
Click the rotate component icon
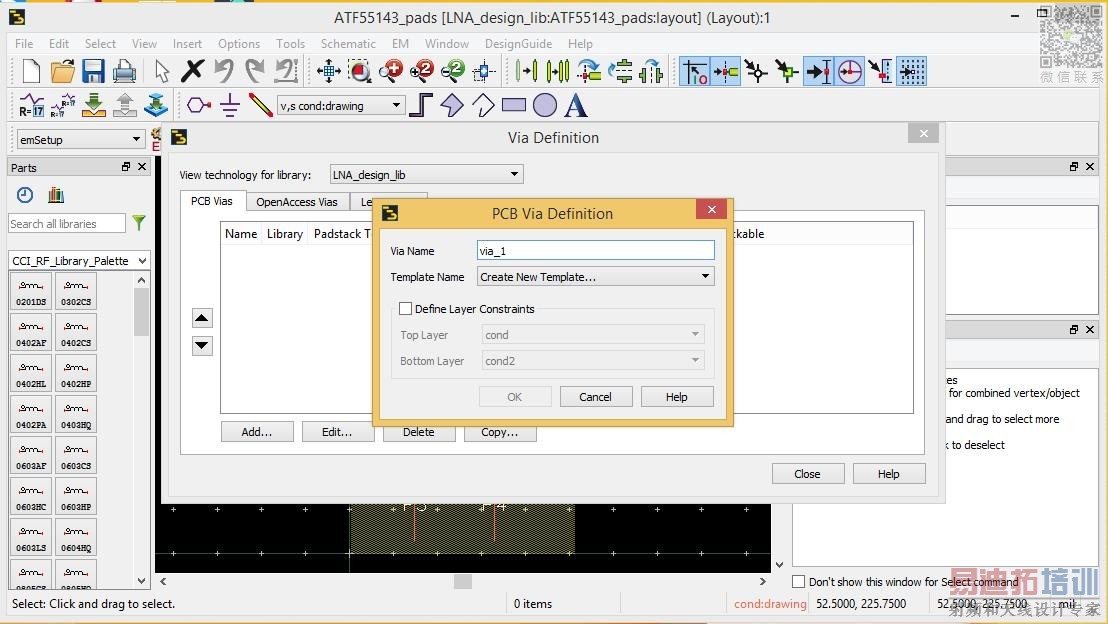[589, 71]
